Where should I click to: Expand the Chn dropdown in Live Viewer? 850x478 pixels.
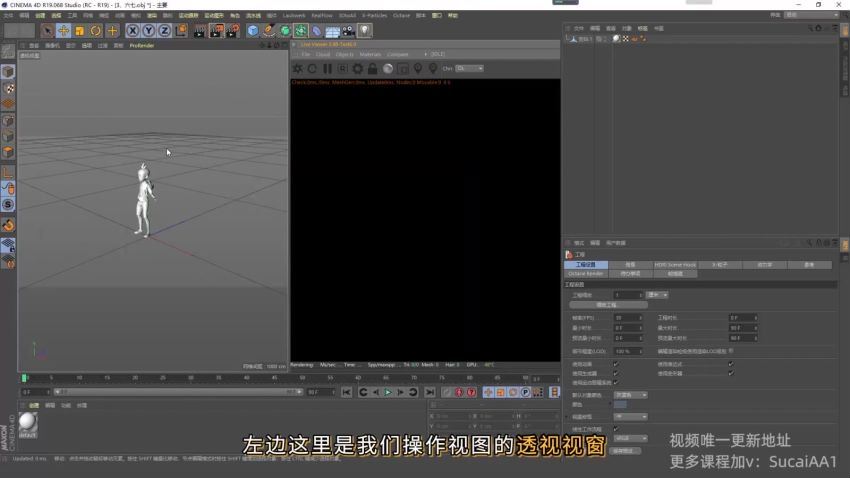469,68
